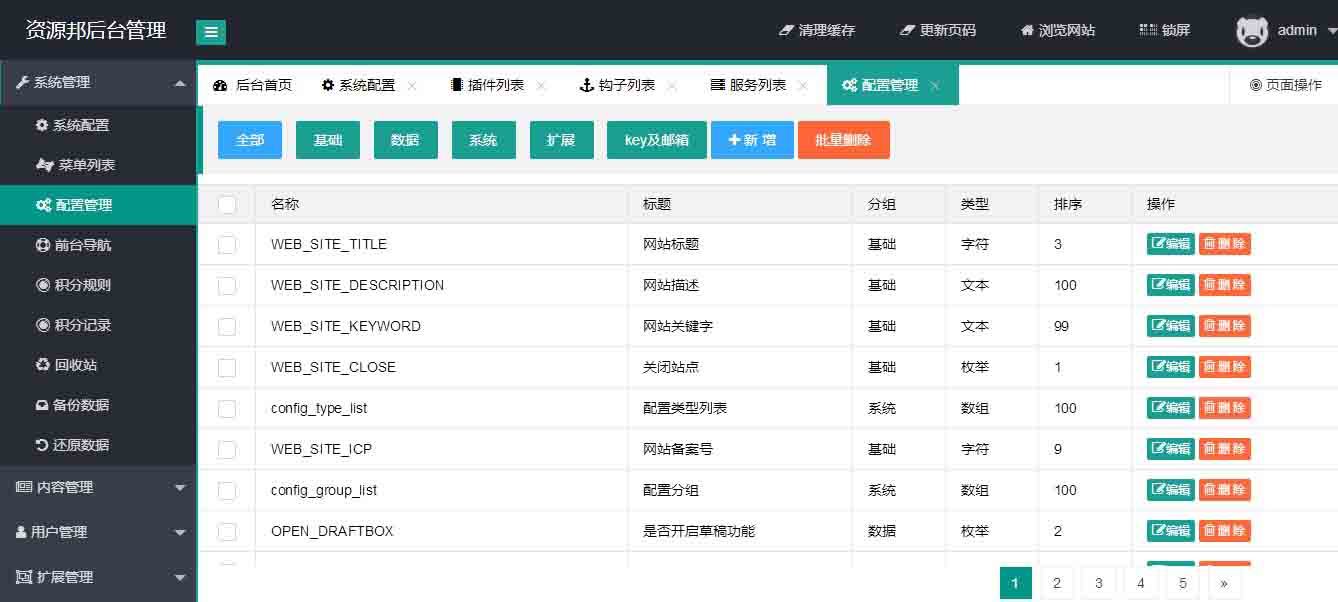Click 编辑 for WEB_SITE_CLOSE row
Screen dimensions: 1338x602
click(1170, 367)
